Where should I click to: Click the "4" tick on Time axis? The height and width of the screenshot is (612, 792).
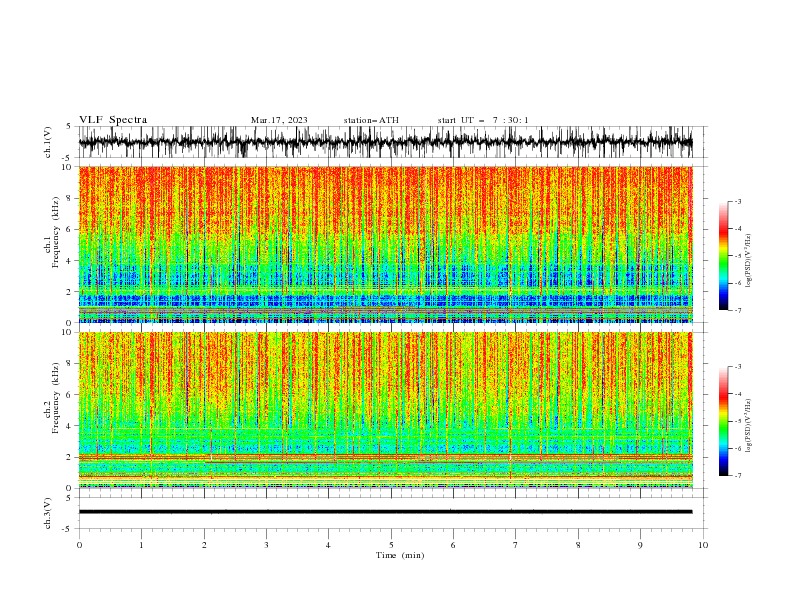coord(328,545)
